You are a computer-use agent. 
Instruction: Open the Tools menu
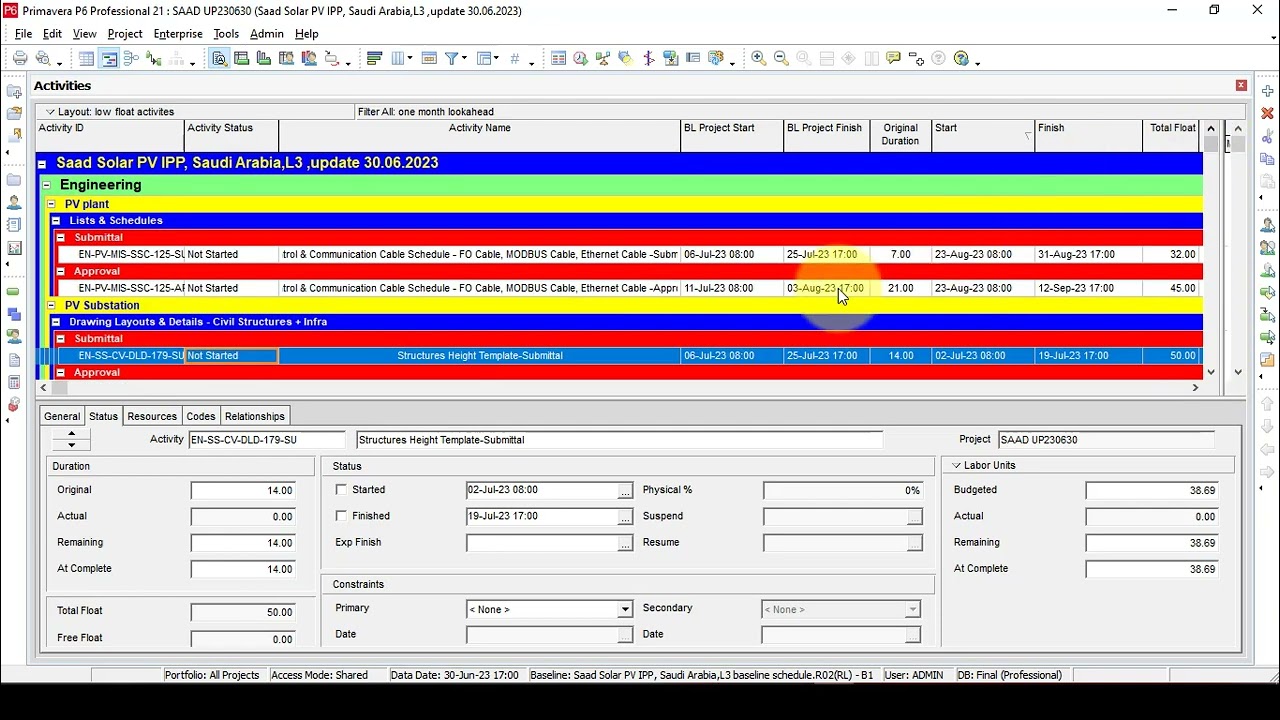coord(226,34)
